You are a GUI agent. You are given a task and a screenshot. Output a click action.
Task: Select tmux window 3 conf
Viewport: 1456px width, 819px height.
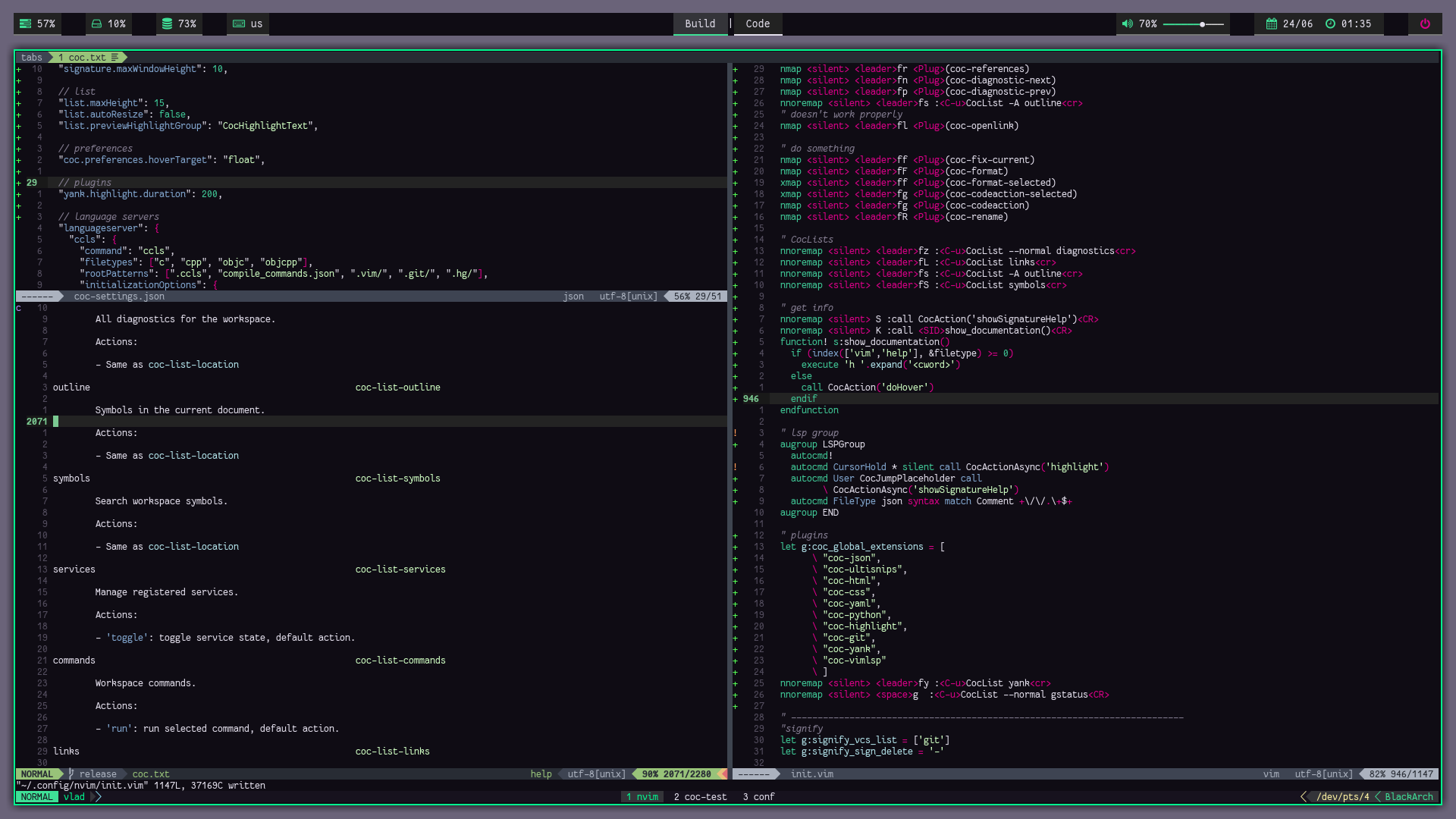(758, 797)
